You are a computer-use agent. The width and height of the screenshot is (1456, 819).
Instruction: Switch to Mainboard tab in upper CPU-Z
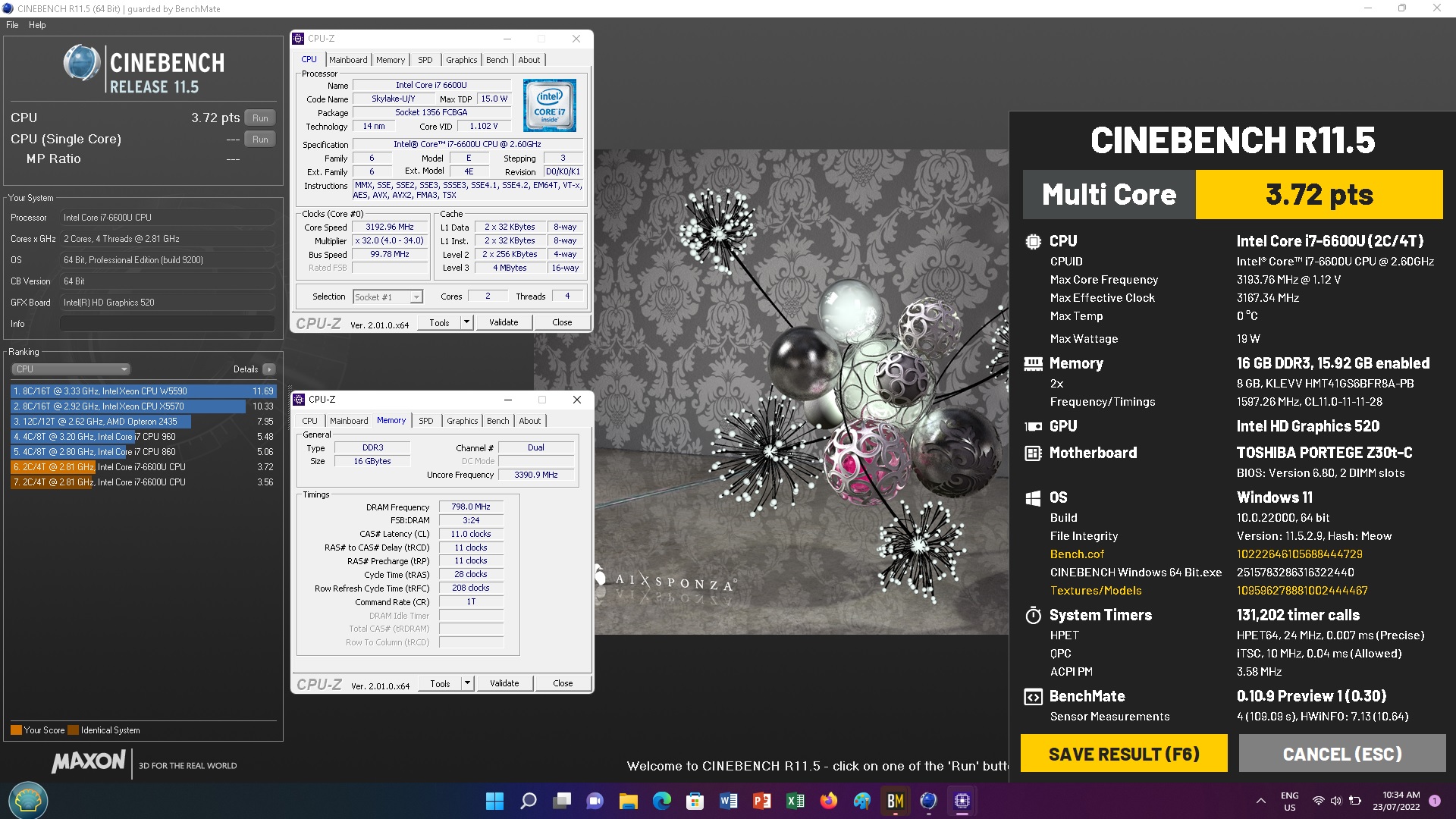click(x=348, y=60)
